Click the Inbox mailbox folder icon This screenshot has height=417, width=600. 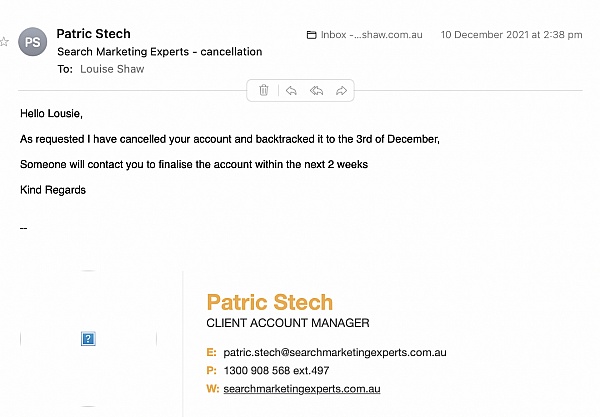pos(311,35)
